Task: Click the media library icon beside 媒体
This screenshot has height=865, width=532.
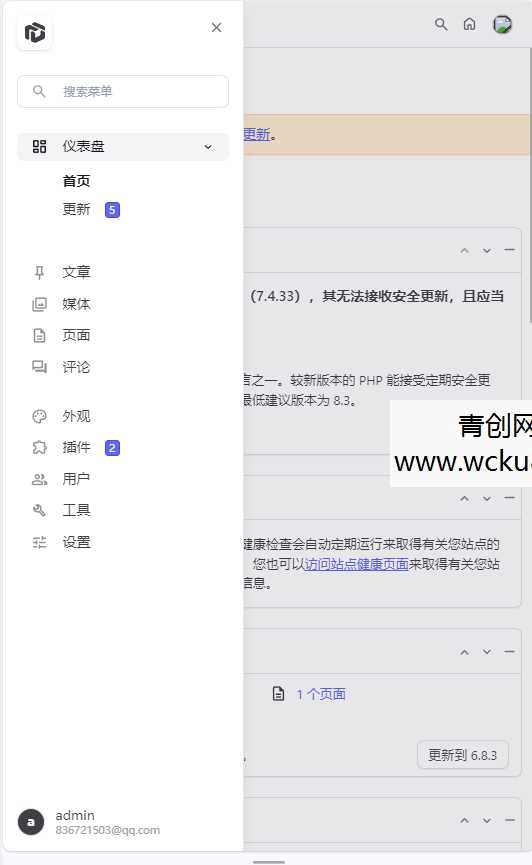Action: coord(39,304)
